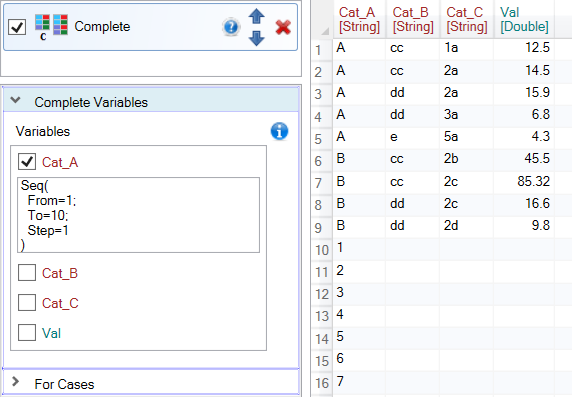572x397 pixels.
Task: Click the Cat_B cell with e
Action: coord(413,137)
